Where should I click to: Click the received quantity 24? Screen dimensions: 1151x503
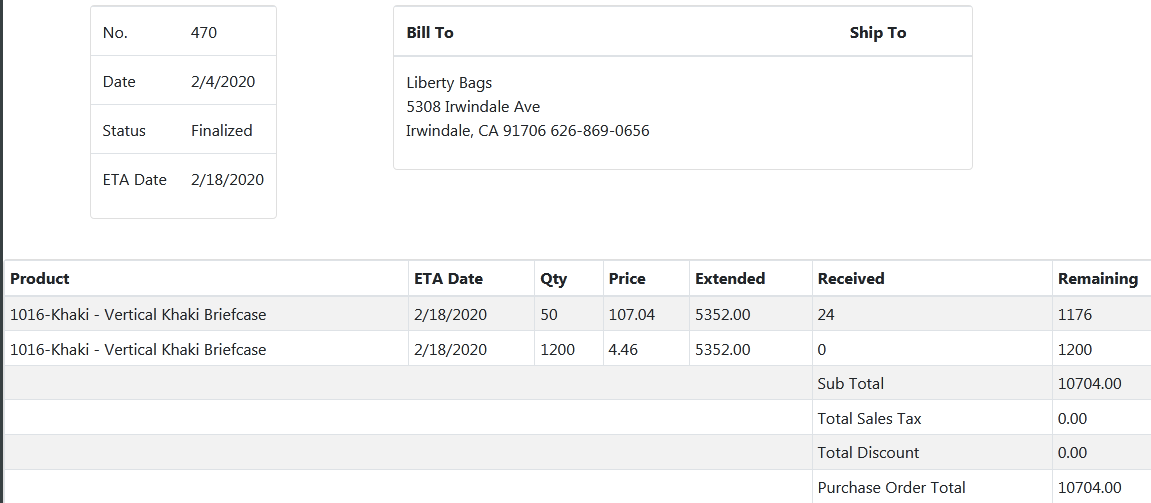[826, 315]
